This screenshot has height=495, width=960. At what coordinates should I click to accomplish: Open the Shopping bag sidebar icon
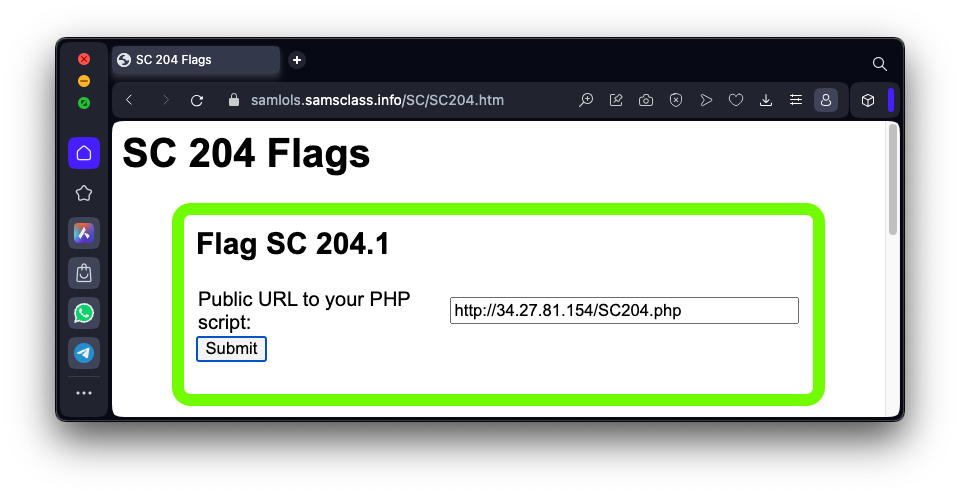coord(84,273)
